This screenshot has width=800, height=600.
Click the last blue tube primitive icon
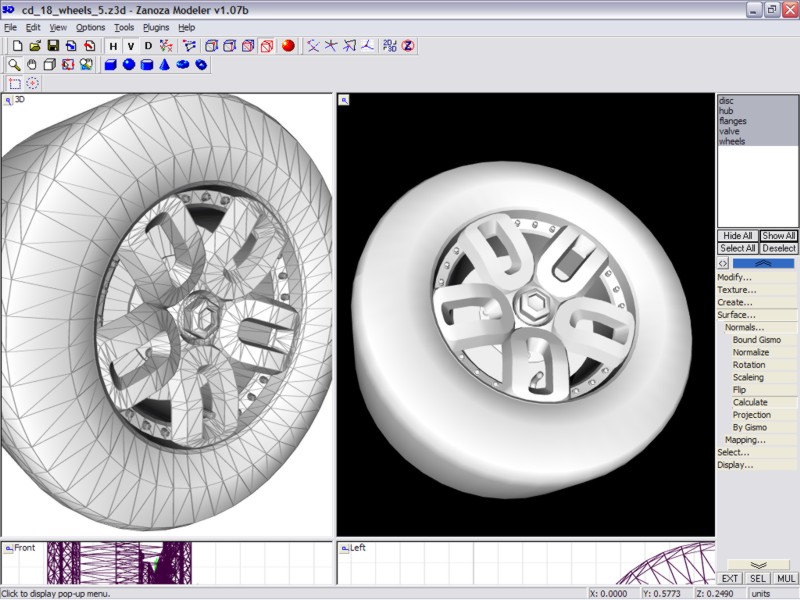tap(201, 65)
